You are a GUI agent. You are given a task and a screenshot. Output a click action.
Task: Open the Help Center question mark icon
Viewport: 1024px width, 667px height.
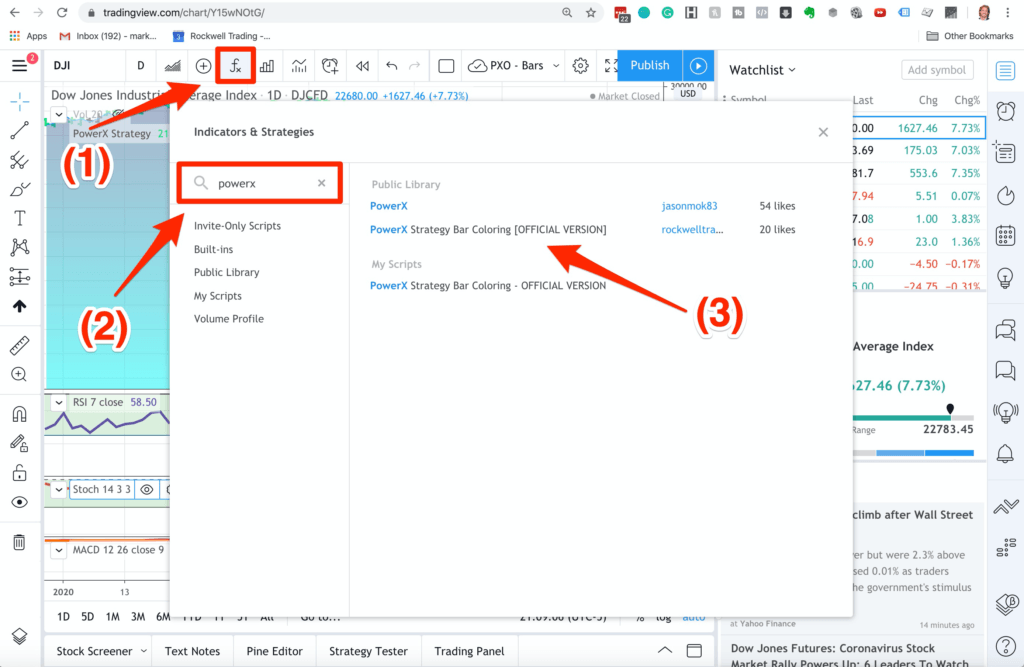coord(1006,647)
